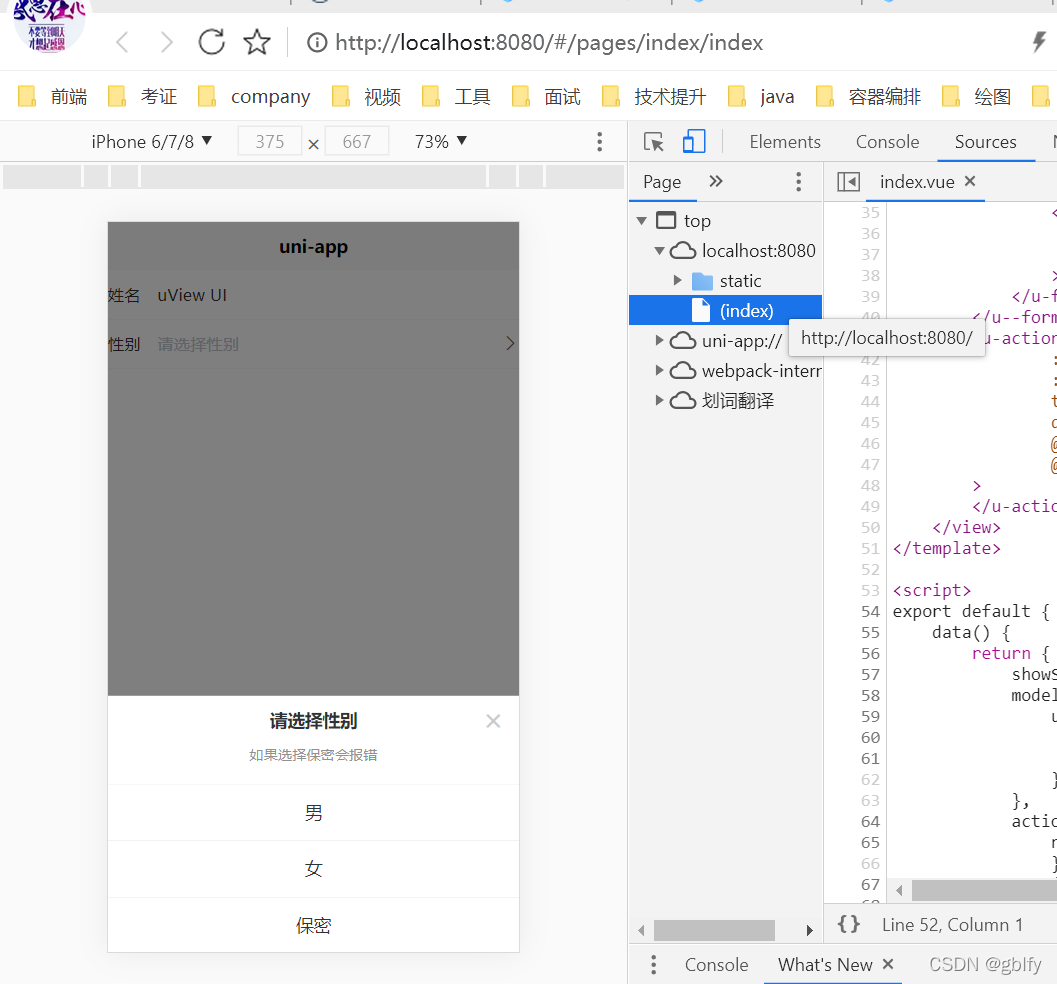Activate the inspect element picker icon
1057x984 pixels.
(653, 142)
